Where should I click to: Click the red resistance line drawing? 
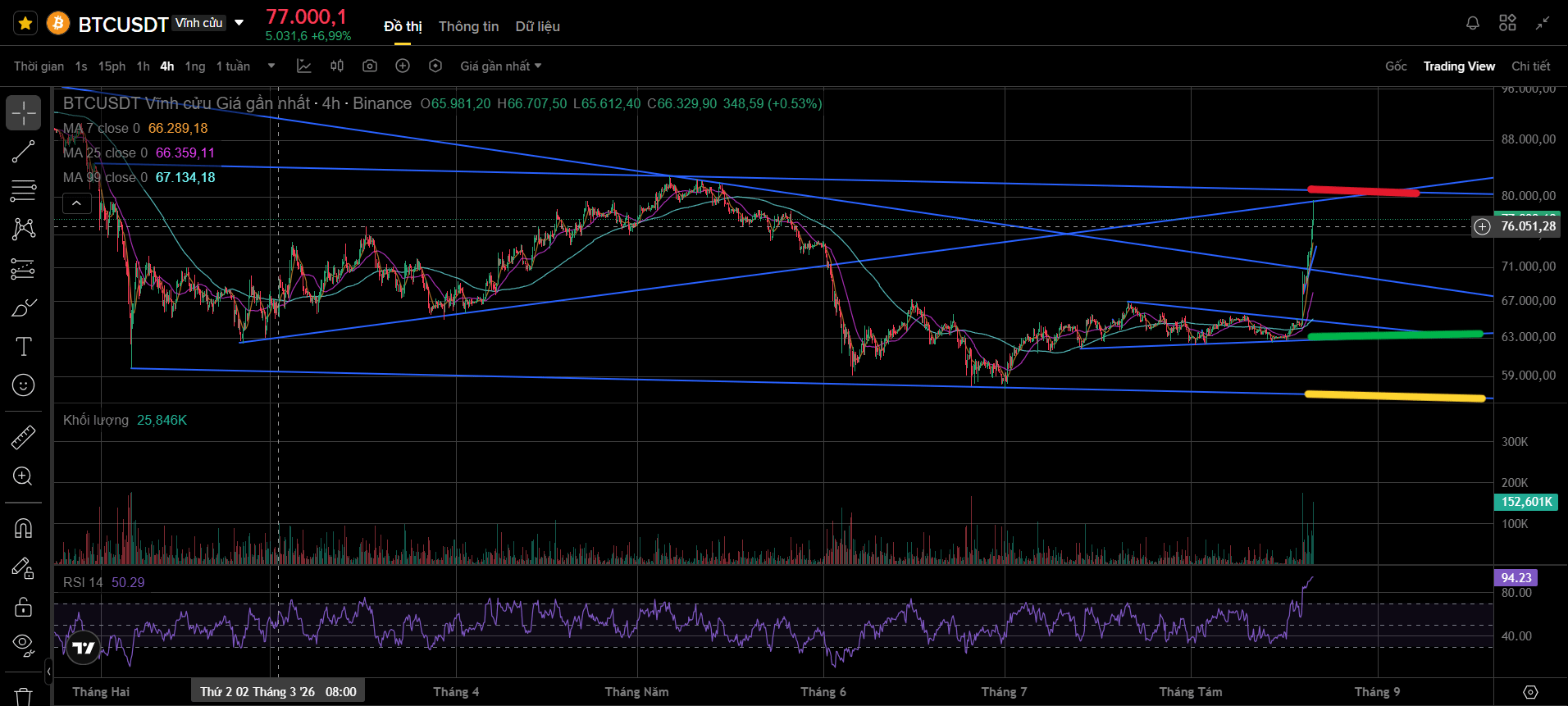click(1364, 192)
